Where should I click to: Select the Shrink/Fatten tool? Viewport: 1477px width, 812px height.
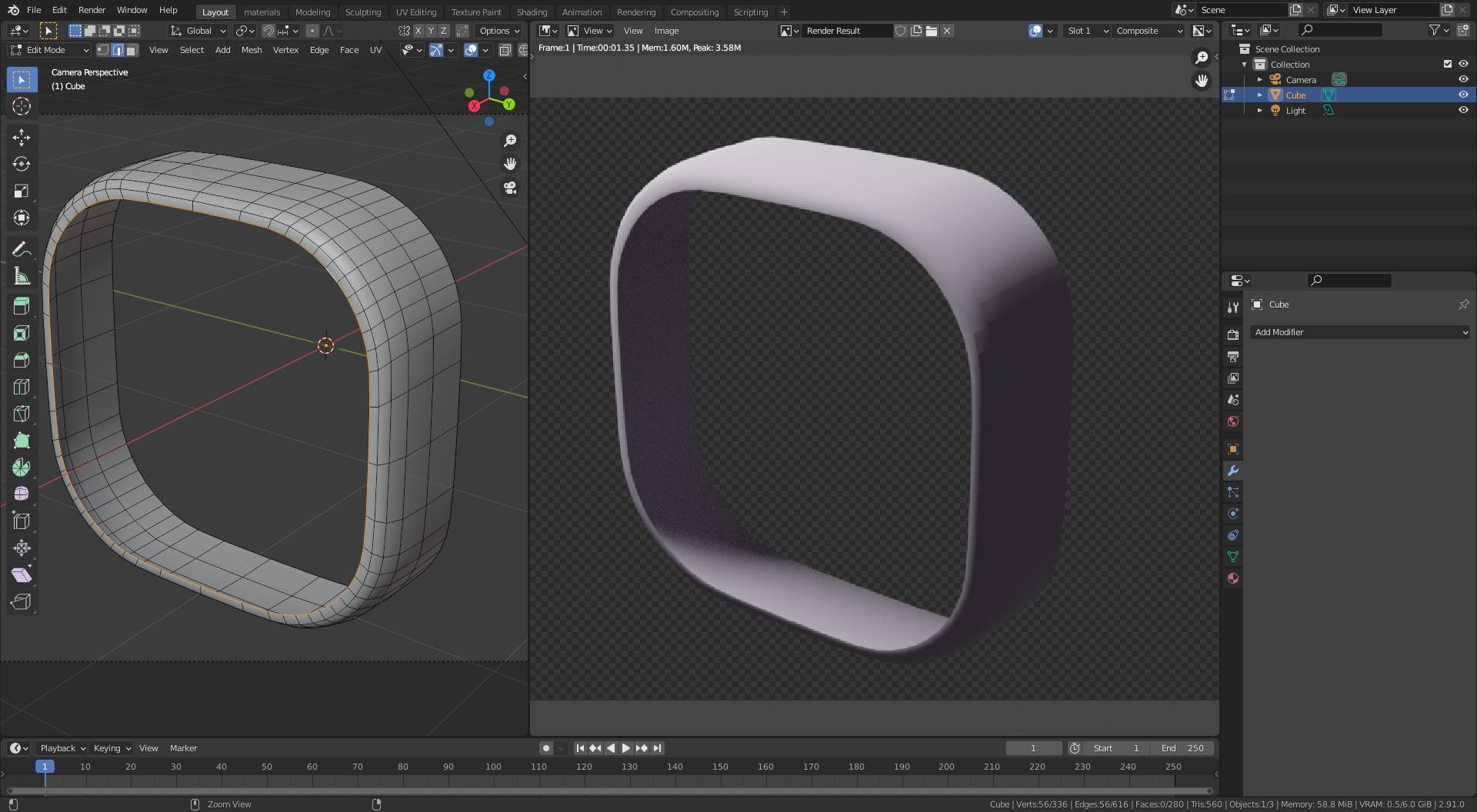pyautogui.click(x=22, y=548)
